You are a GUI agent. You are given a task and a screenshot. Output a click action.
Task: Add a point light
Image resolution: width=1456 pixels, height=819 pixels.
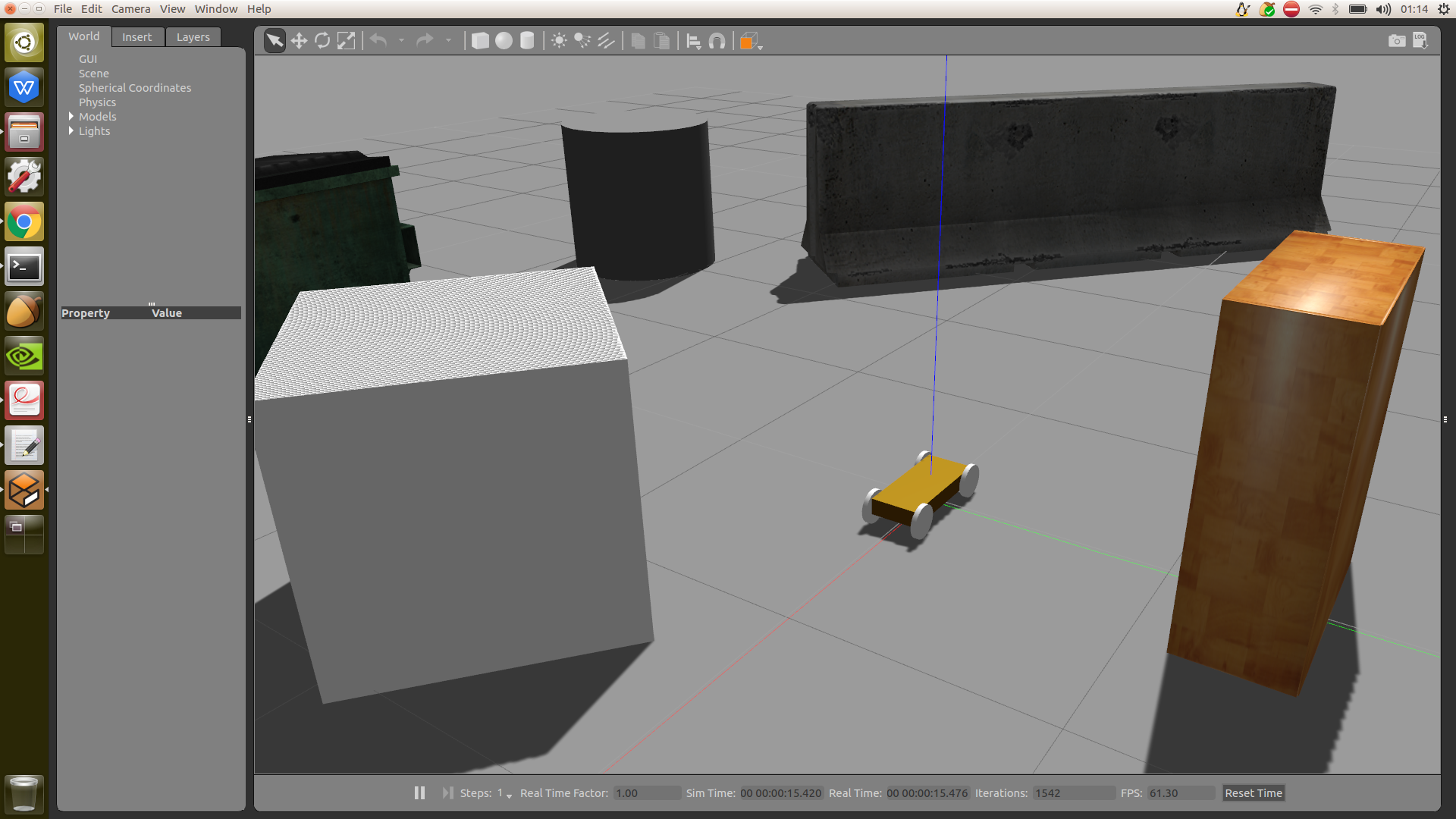tap(559, 41)
